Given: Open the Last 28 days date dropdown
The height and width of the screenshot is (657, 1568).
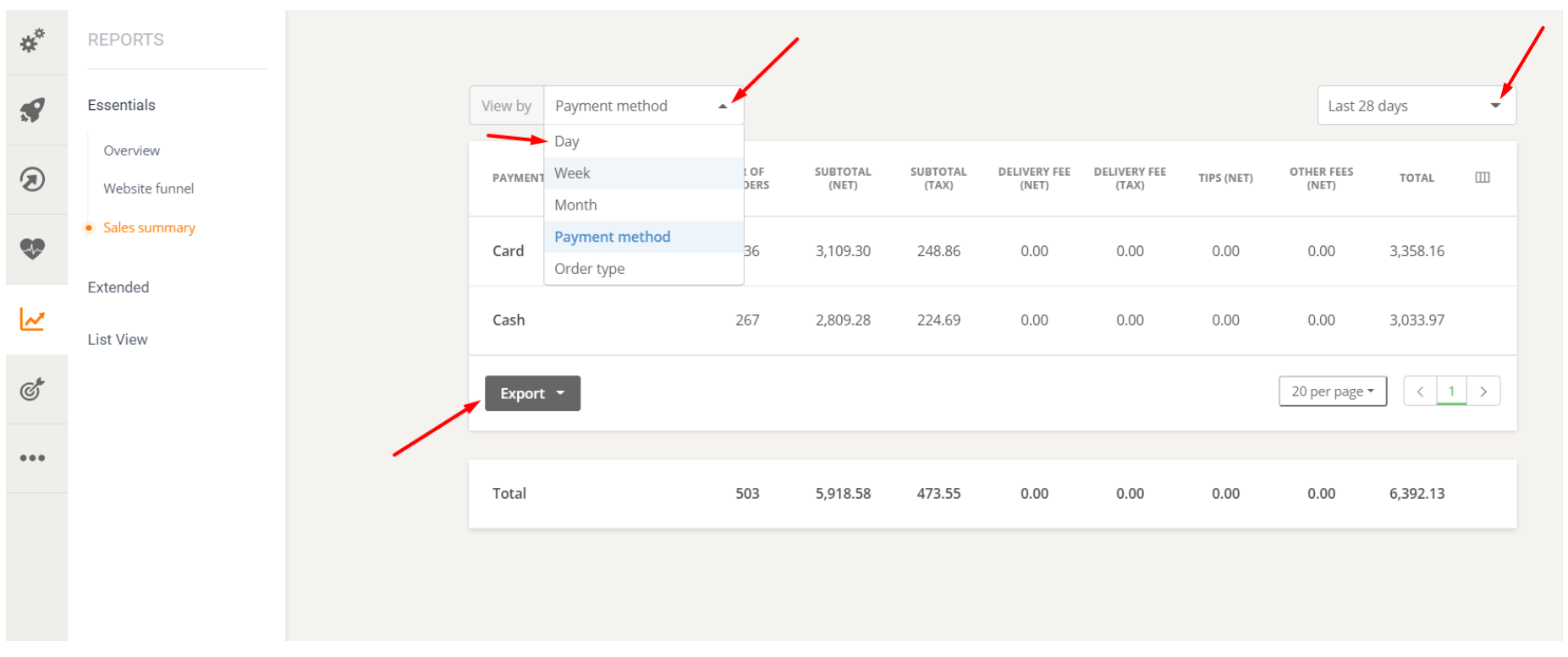Looking at the screenshot, I should tap(1416, 106).
